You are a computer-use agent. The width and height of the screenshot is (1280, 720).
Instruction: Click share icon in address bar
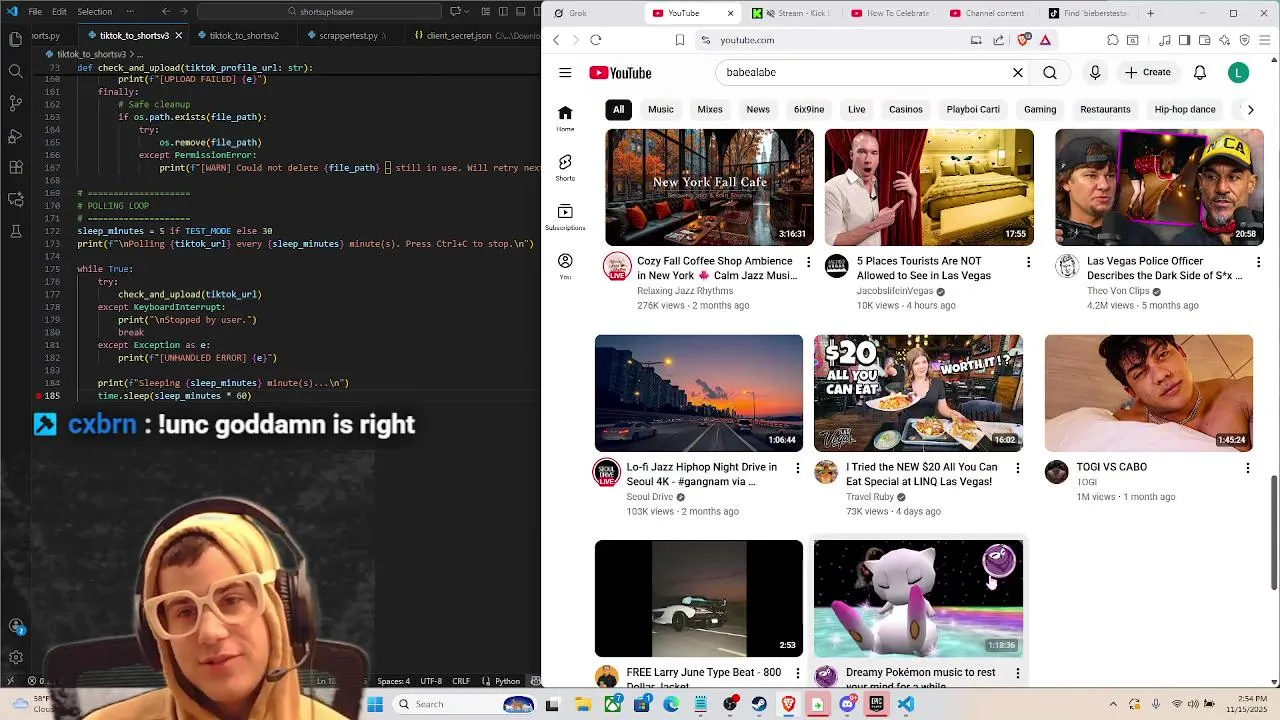(x=998, y=40)
